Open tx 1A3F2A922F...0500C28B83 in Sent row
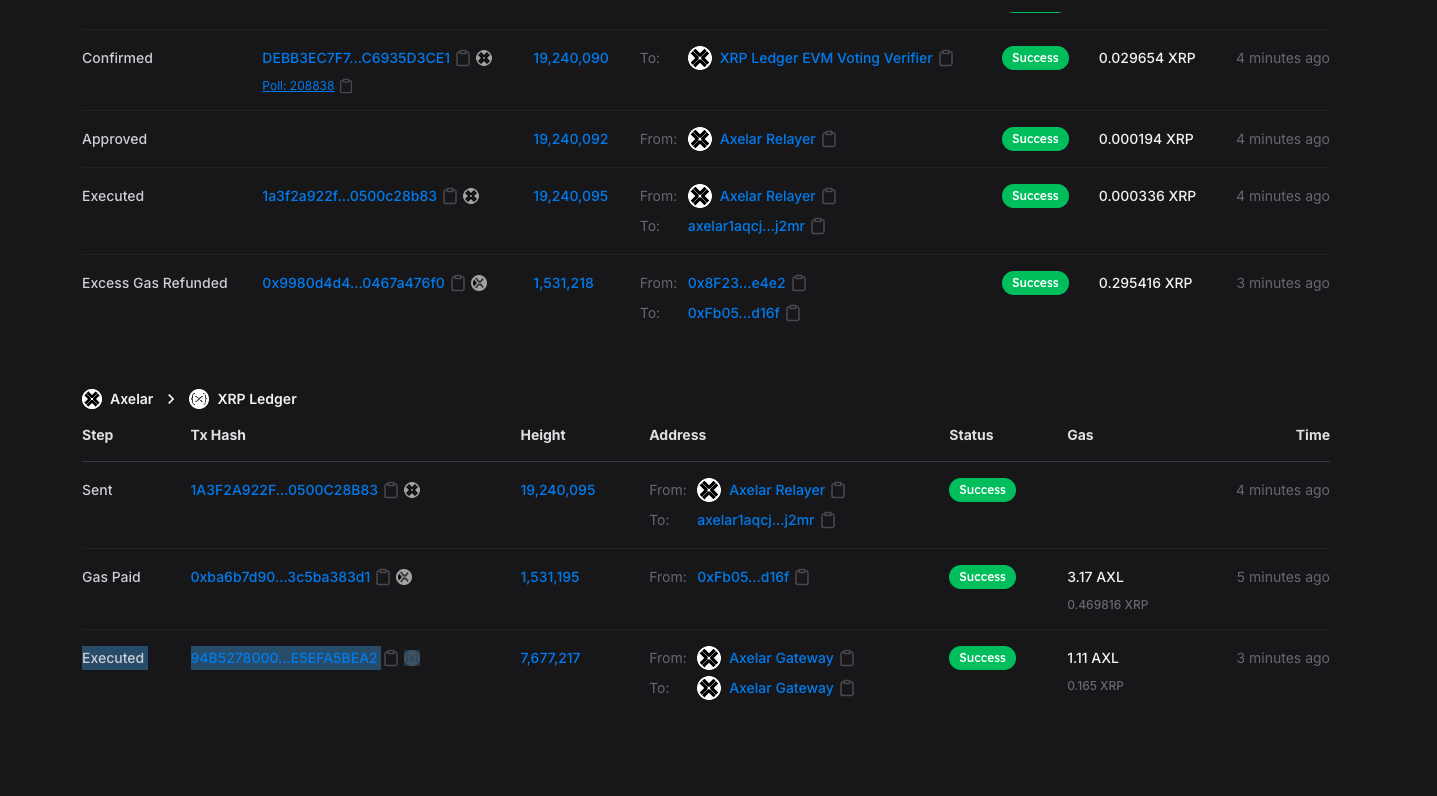1437x796 pixels. pos(284,490)
